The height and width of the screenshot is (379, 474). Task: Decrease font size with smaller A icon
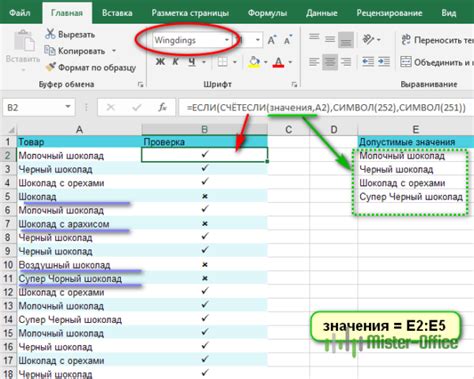click(288, 40)
